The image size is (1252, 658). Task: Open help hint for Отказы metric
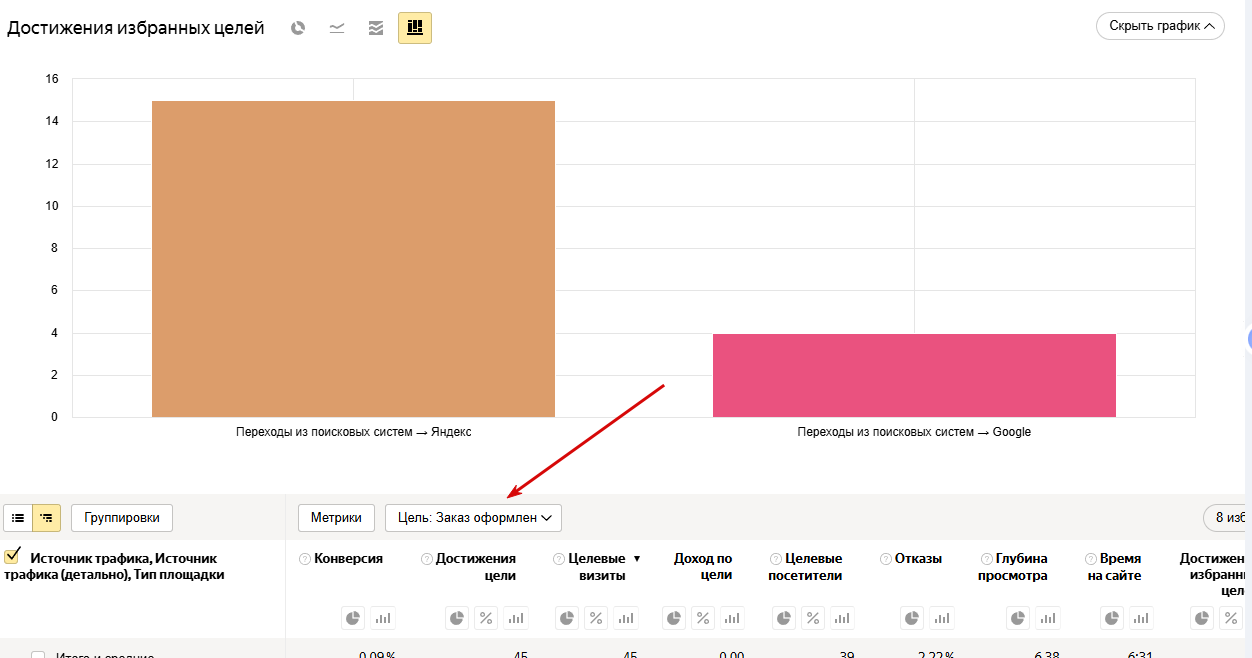click(x=886, y=559)
